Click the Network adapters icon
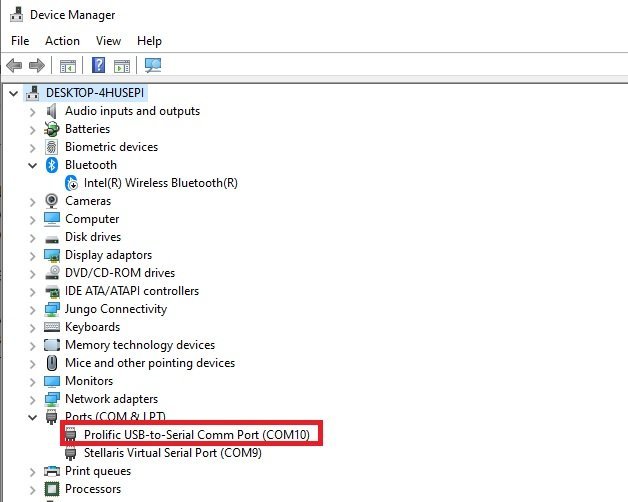This screenshot has width=628, height=502. [52, 399]
